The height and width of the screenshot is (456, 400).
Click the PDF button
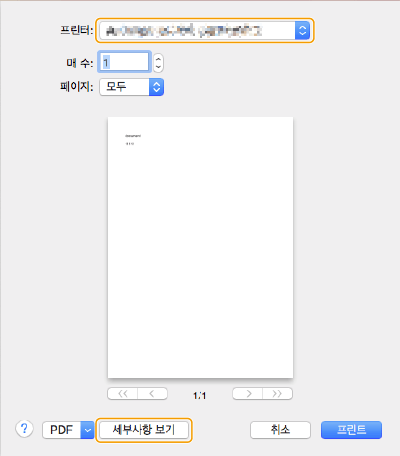pyautogui.click(x=62, y=430)
